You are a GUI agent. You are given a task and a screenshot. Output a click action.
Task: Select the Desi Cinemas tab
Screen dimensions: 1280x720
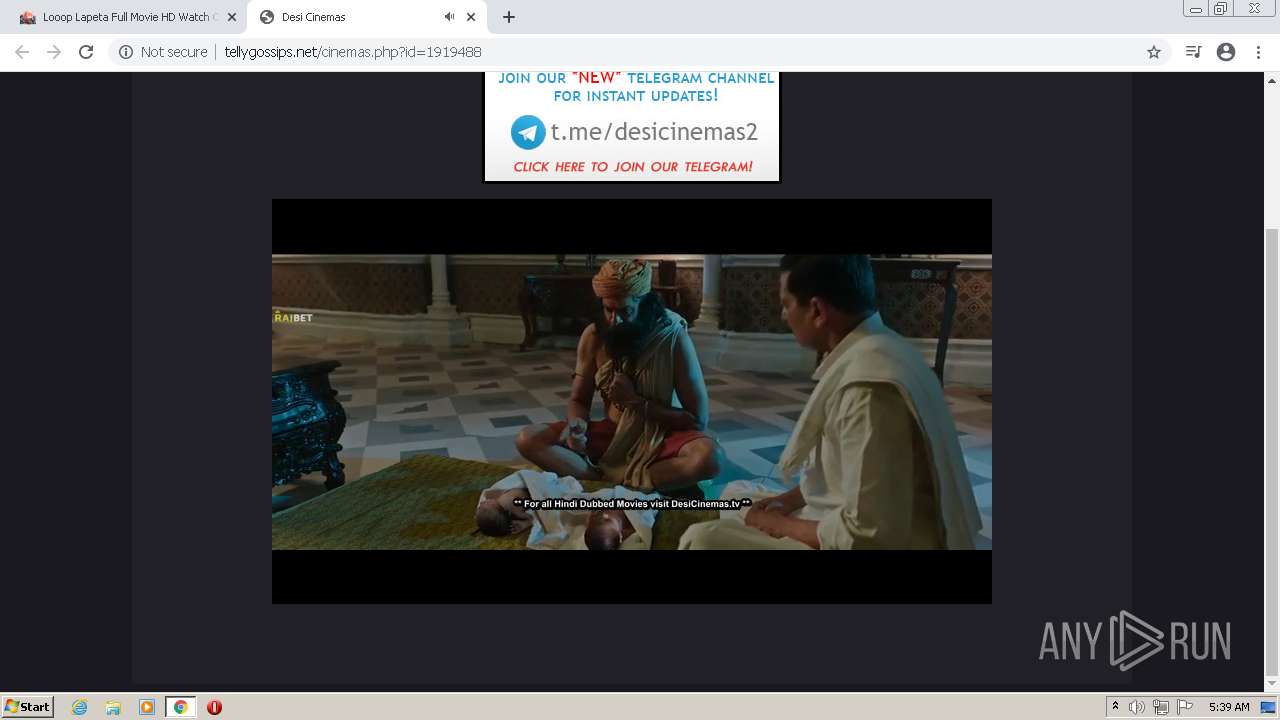pyautogui.click(x=365, y=17)
